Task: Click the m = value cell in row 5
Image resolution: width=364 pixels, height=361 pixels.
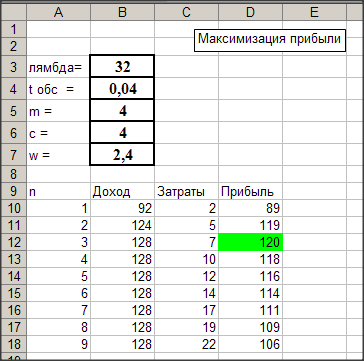Action: click(x=122, y=110)
